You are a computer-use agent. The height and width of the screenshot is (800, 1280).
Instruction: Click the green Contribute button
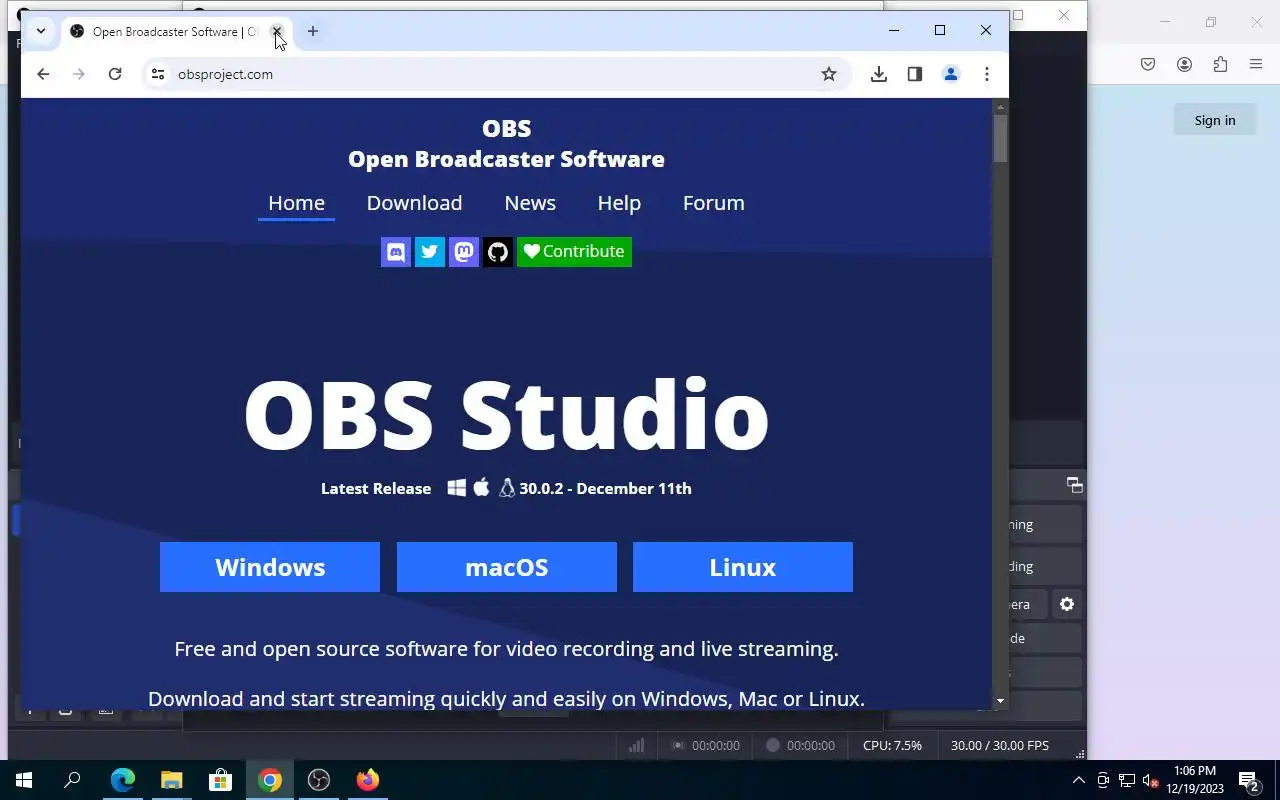point(574,251)
